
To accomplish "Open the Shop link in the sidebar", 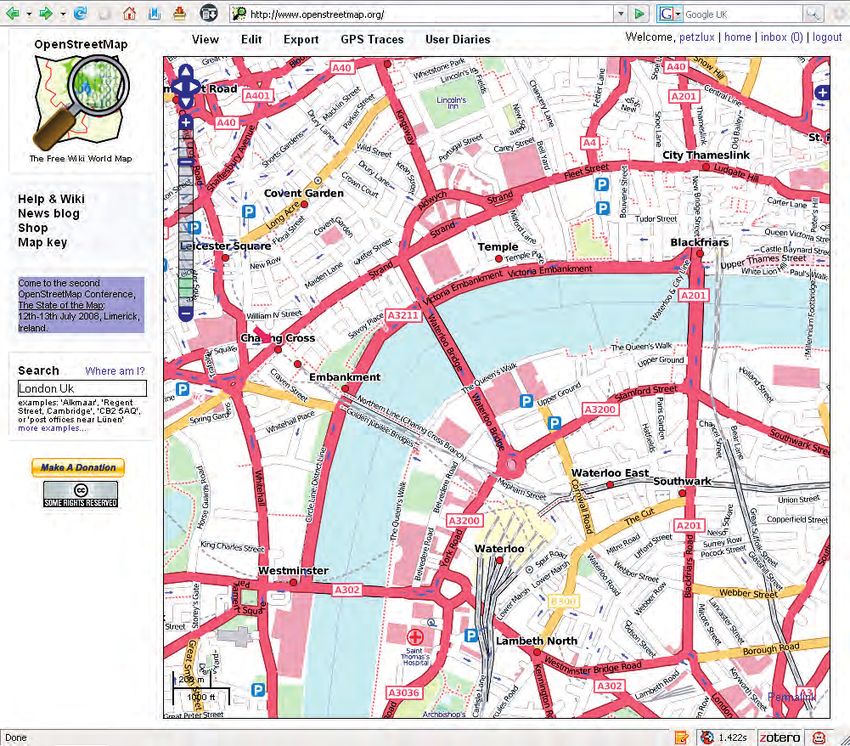I will pos(33,228).
